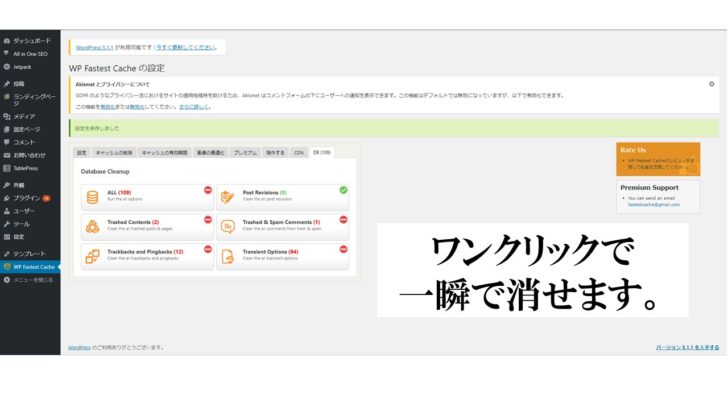Open the WordPress 5.1.1 link
The height and width of the screenshot is (410, 728).
coord(95,47)
